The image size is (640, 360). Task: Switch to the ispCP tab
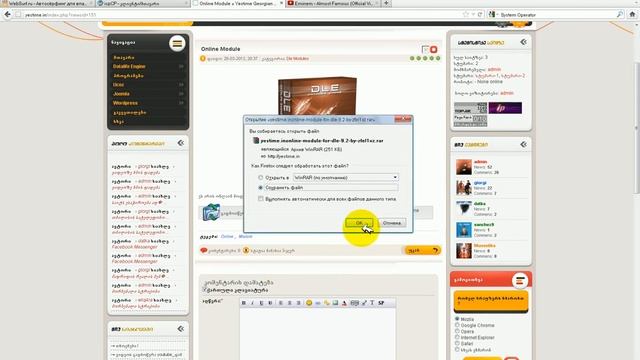[142, 3]
